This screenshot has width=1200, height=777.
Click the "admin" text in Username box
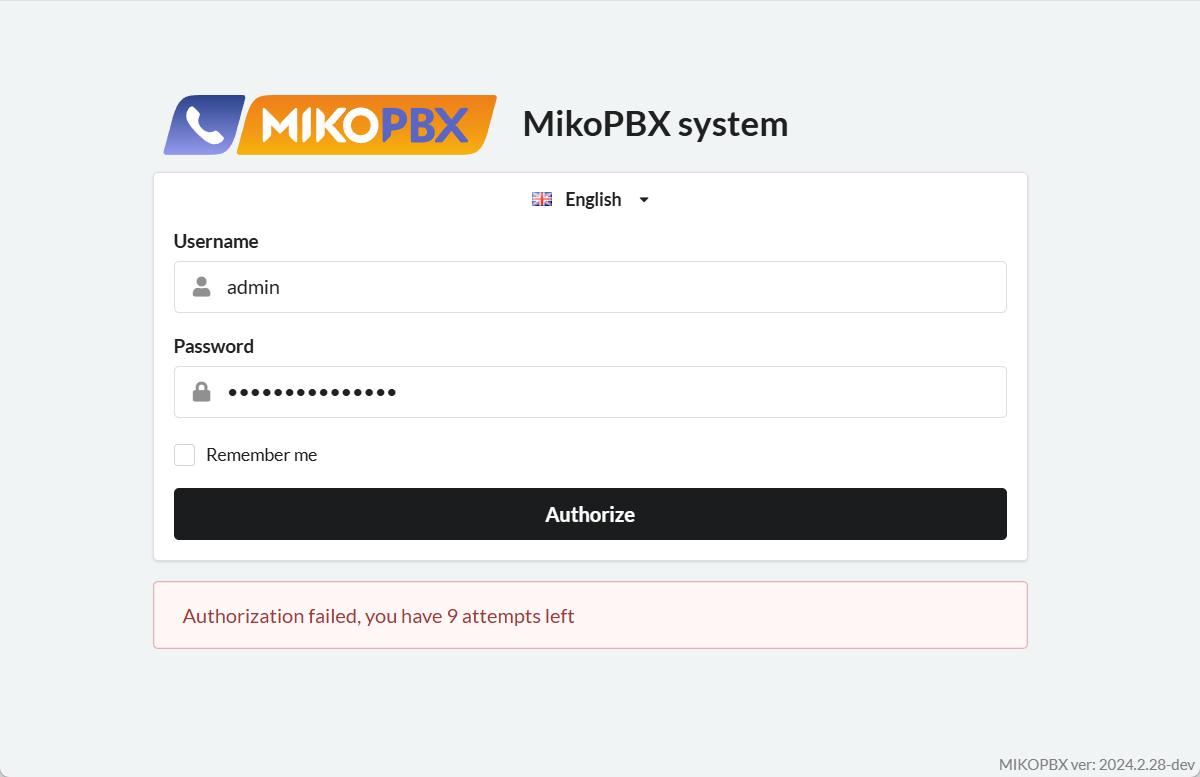(253, 288)
